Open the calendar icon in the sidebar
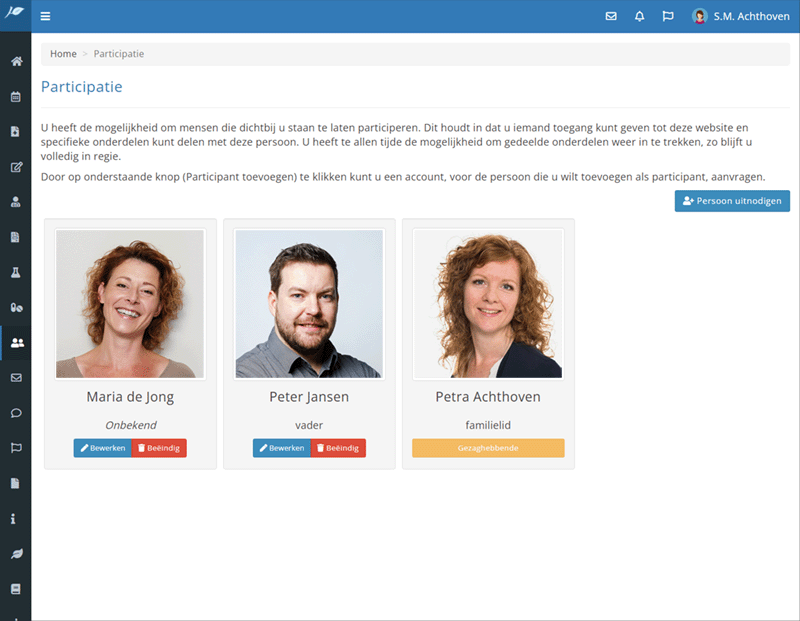 tap(16, 97)
